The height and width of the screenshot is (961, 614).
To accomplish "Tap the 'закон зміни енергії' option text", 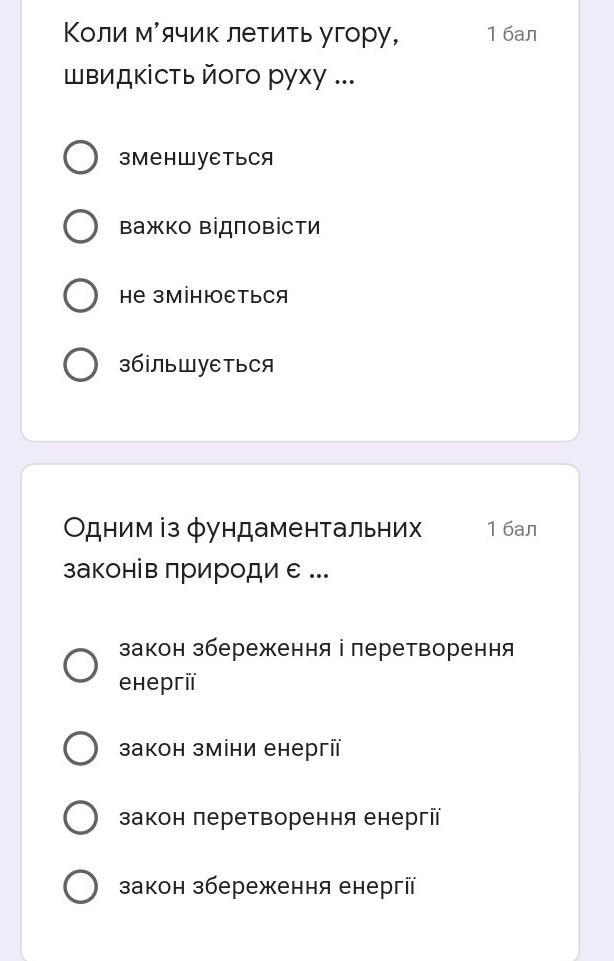I will pos(230,748).
